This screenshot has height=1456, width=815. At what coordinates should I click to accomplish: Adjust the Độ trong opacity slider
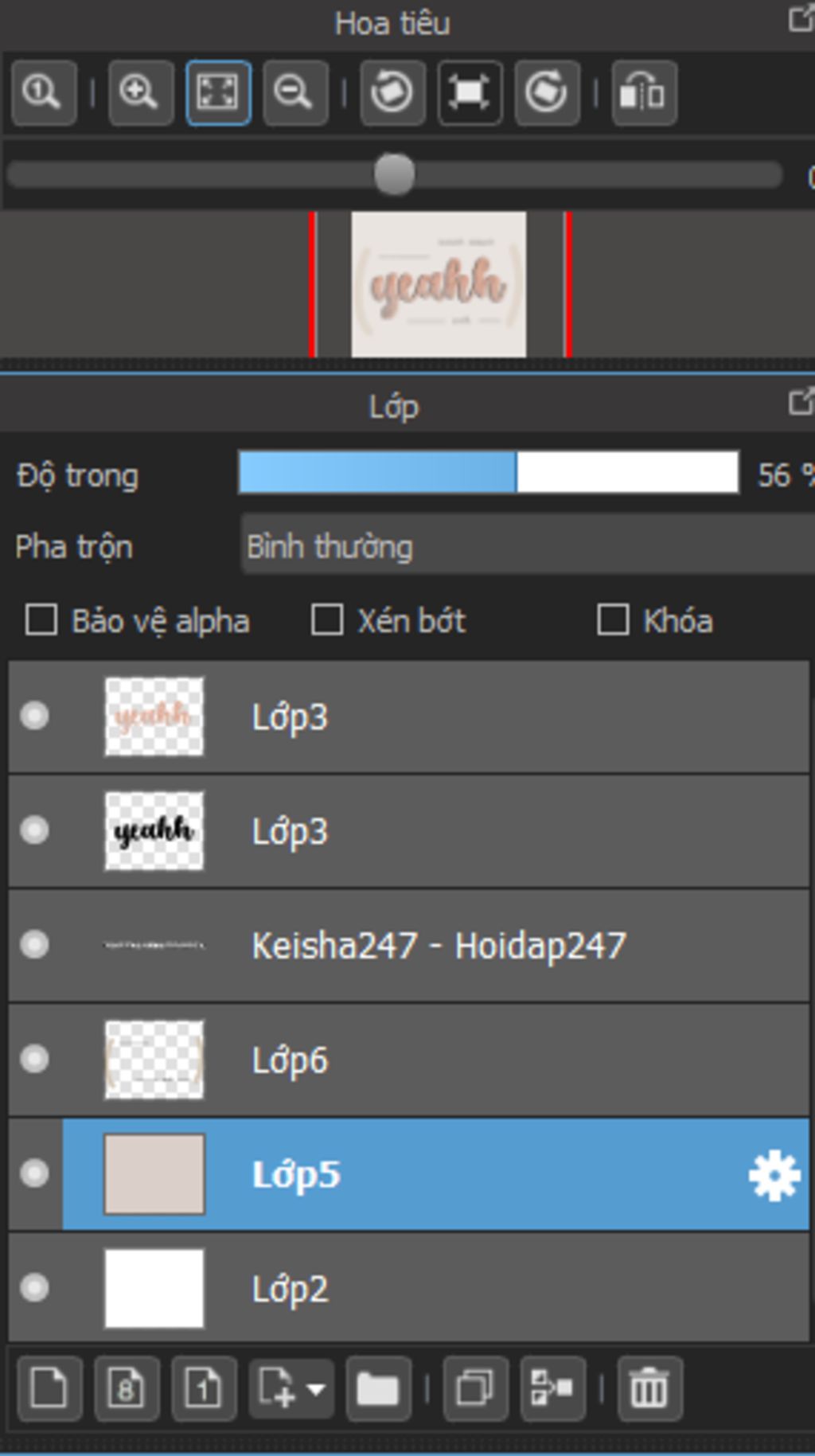click(489, 474)
